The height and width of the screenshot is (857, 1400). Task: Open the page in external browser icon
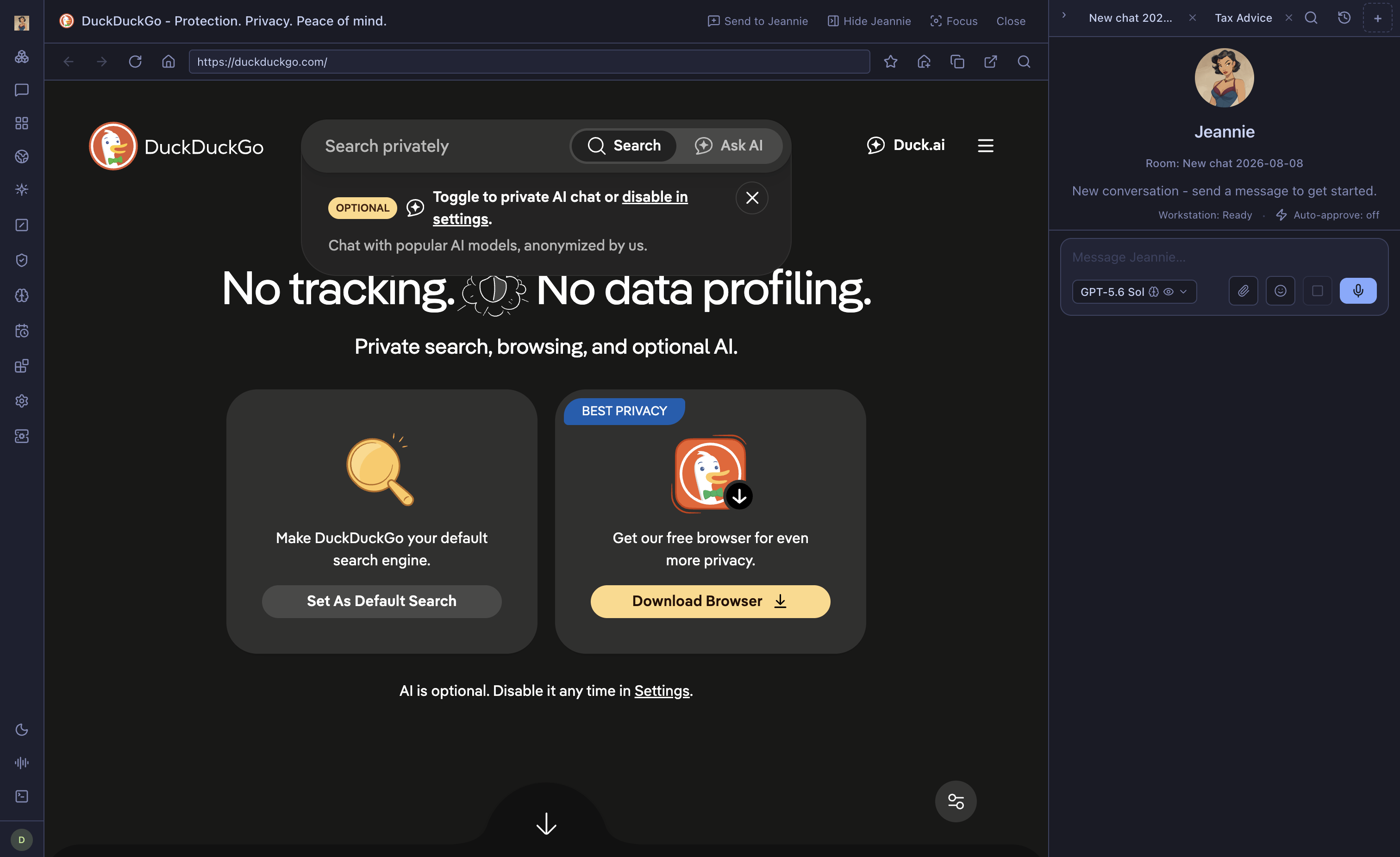click(990, 62)
